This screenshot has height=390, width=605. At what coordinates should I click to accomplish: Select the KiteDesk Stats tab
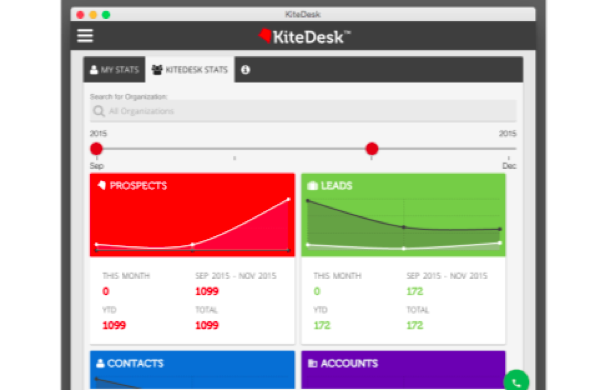tap(190, 70)
